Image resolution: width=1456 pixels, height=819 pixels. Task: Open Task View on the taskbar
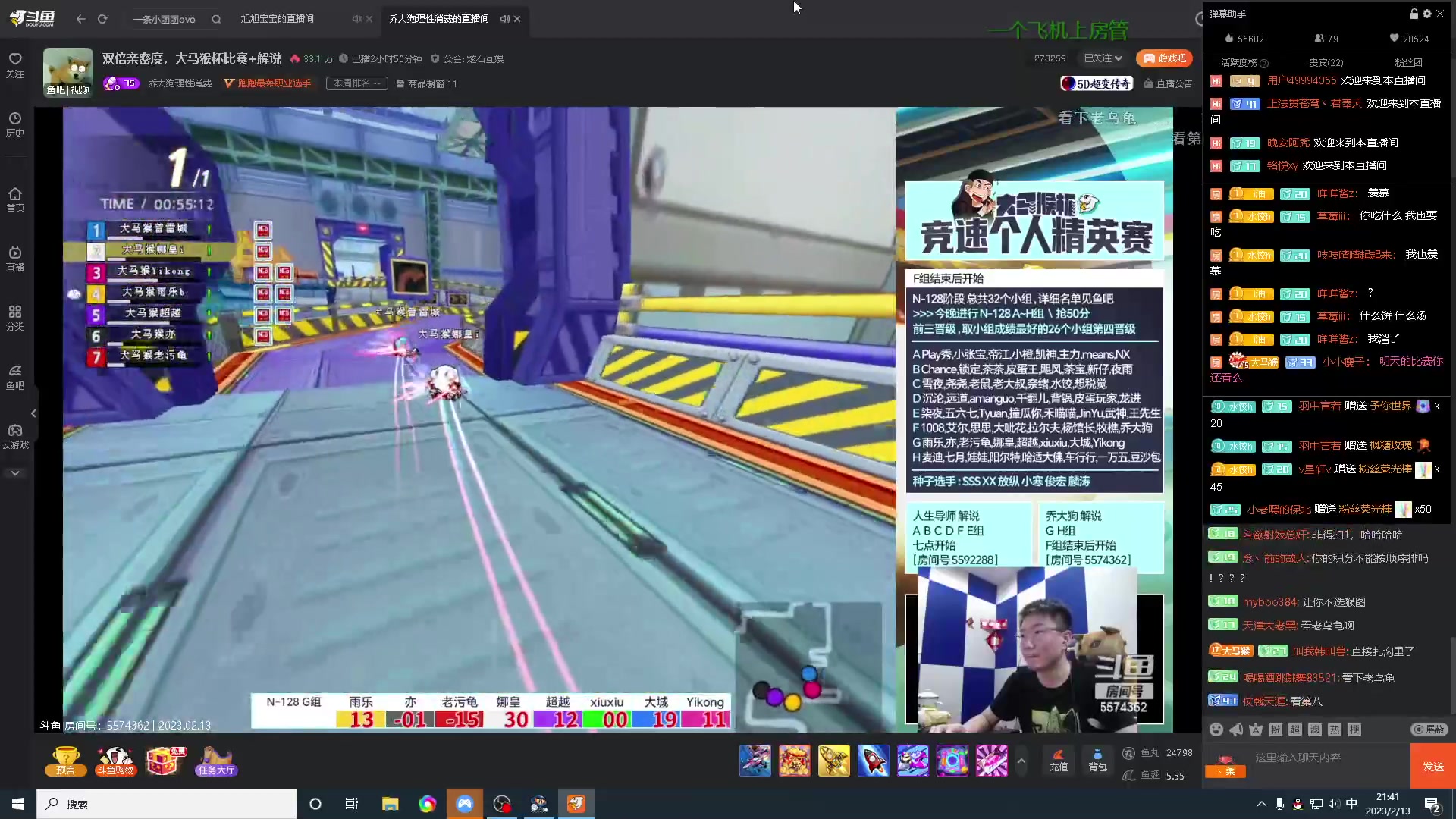point(352,804)
